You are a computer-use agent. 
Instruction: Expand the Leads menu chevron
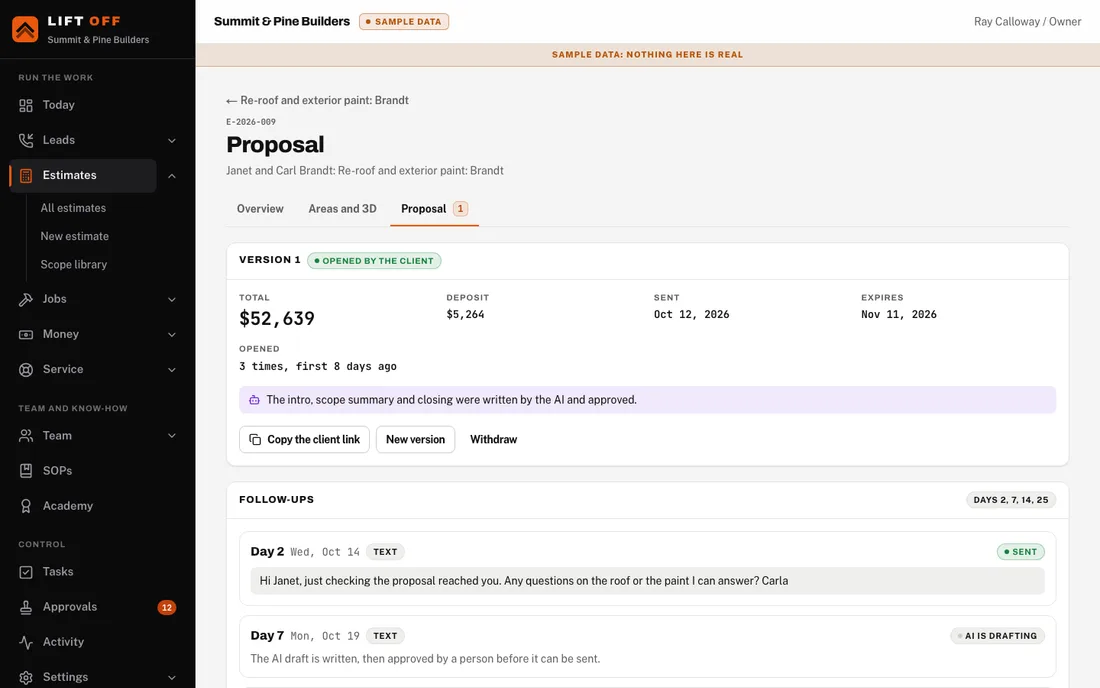click(x=172, y=140)
